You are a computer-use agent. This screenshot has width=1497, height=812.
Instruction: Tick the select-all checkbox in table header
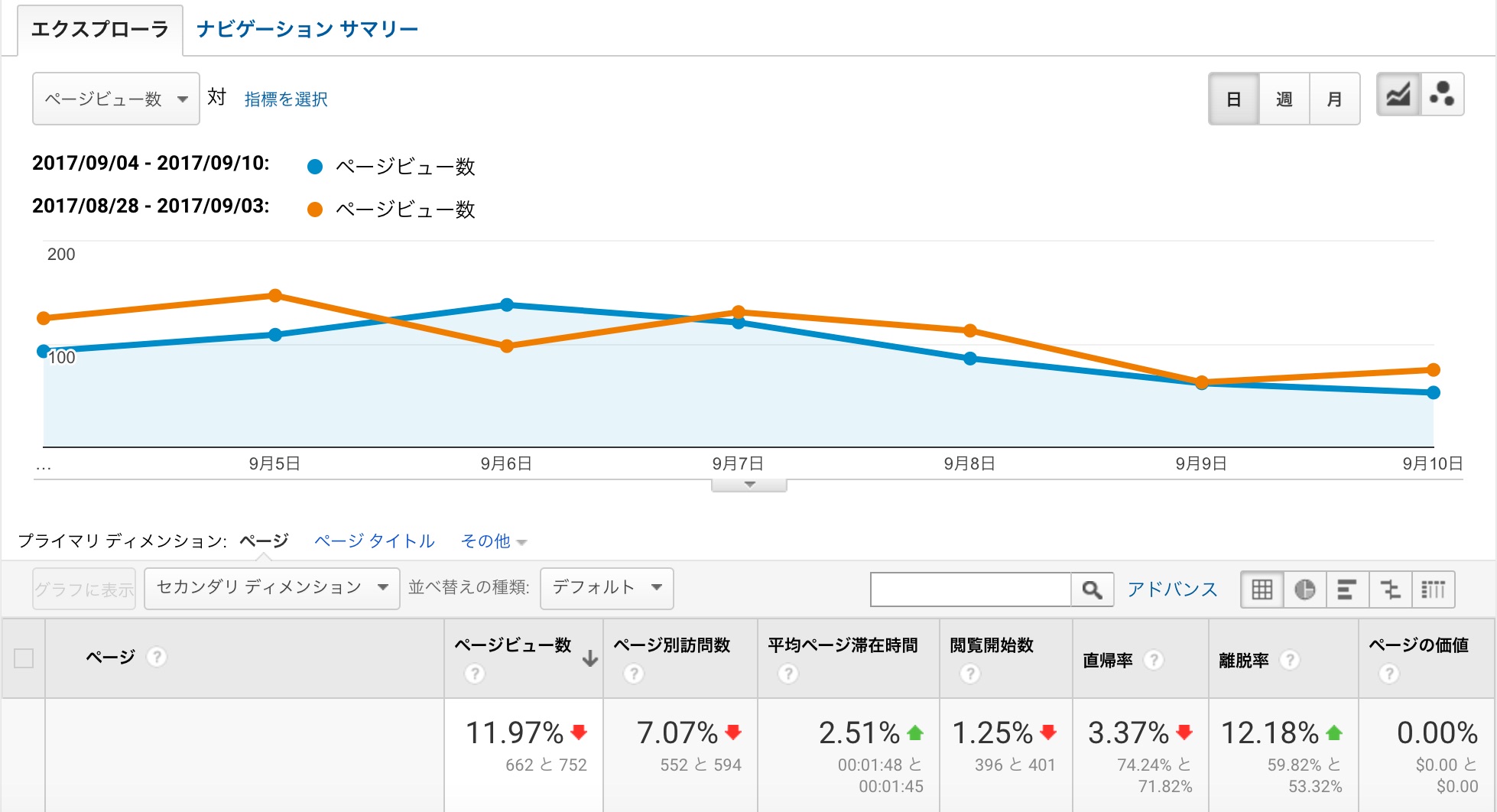click(24, 658)
